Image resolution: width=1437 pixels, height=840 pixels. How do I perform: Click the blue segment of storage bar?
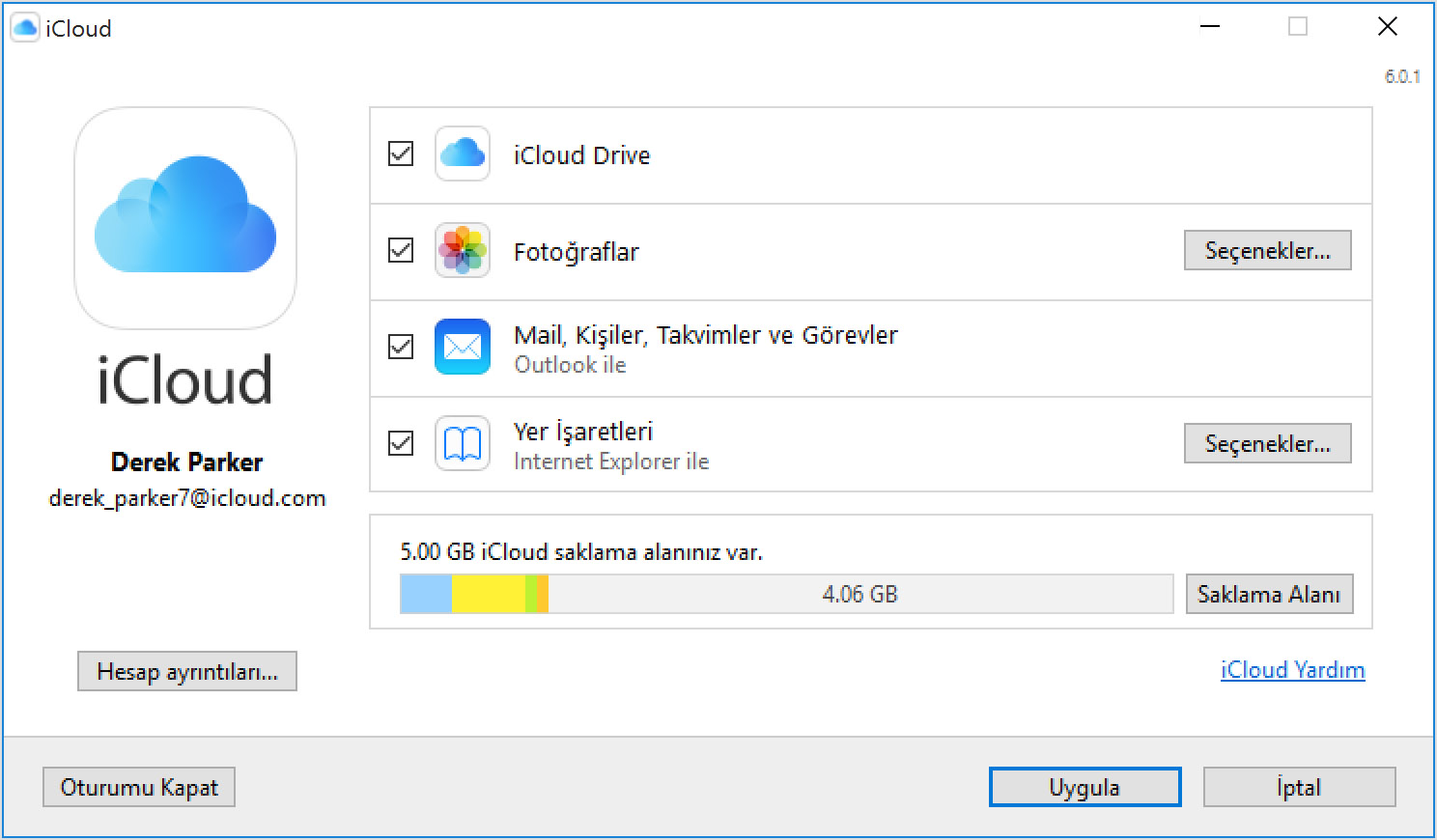(426, 594)
